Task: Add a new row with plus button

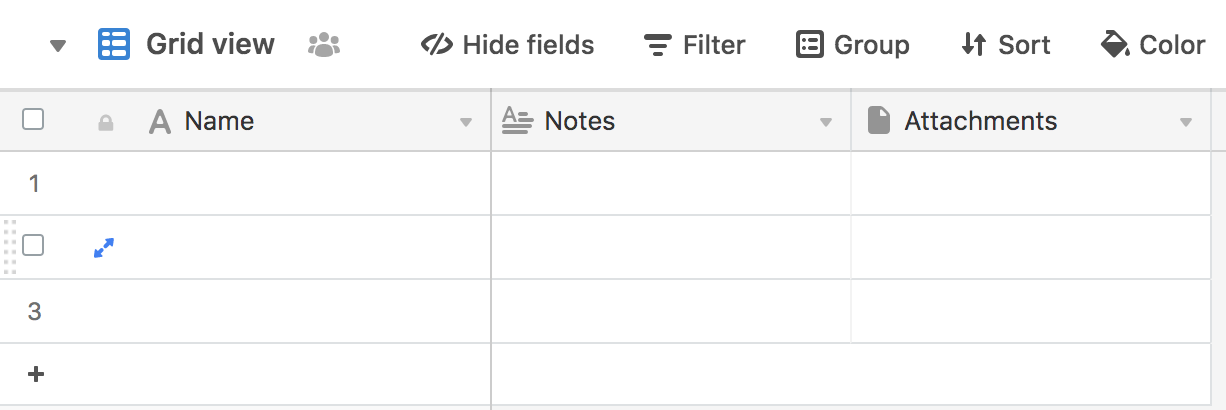Action: [x=36, y=374]
